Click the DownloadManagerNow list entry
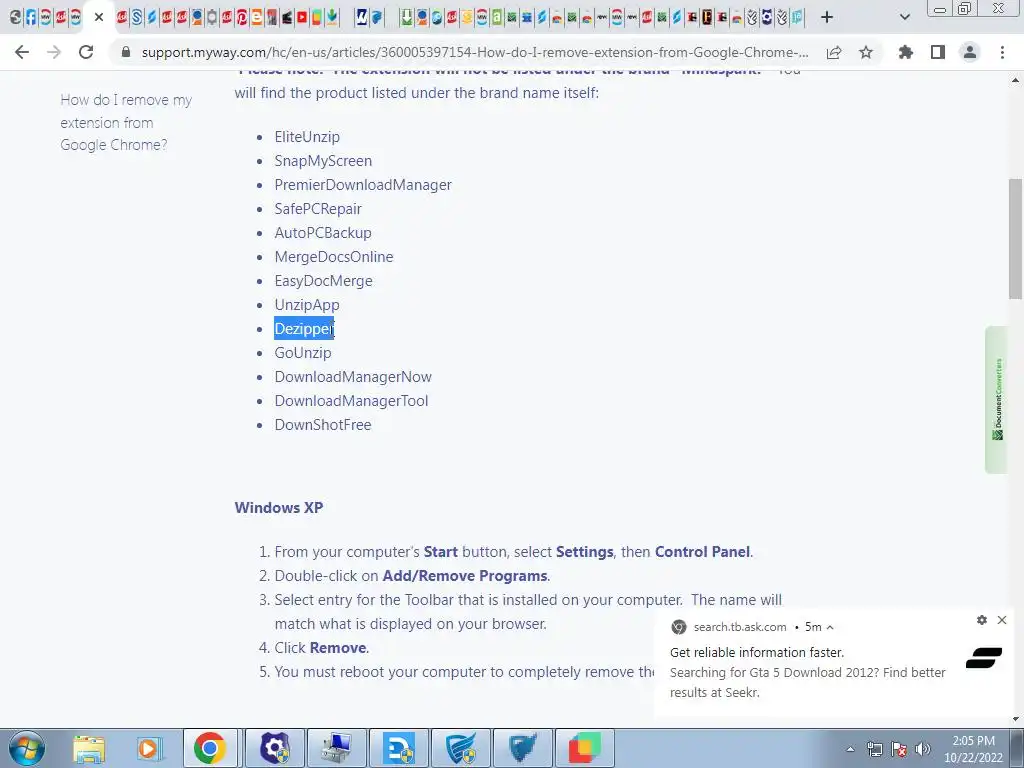 pos(353,377)
